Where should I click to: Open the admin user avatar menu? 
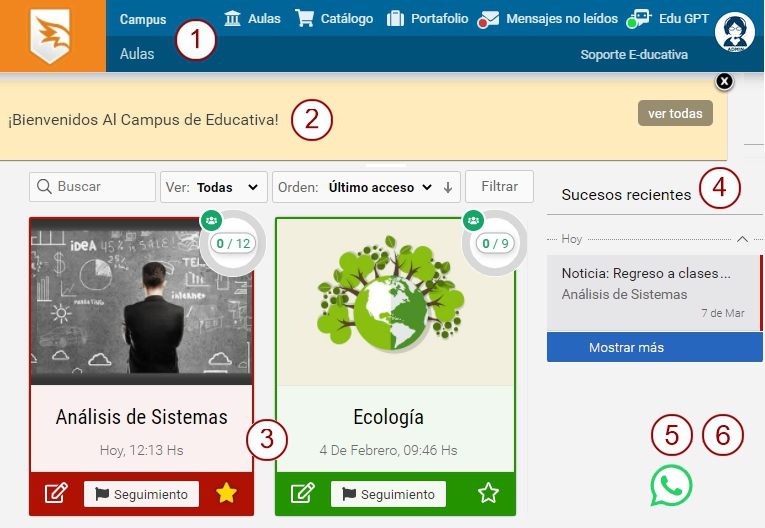click(734, 31)
